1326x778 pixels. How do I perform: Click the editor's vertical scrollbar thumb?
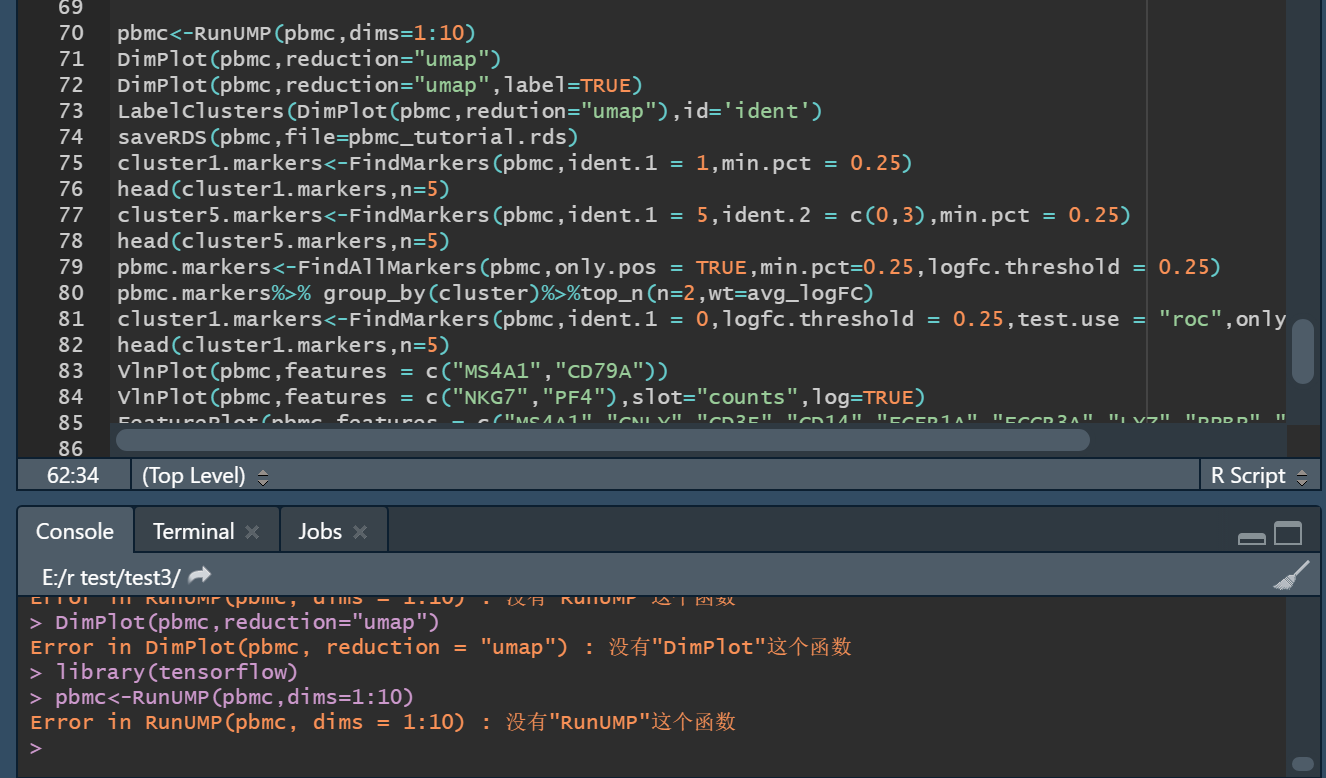(1303, 350)
